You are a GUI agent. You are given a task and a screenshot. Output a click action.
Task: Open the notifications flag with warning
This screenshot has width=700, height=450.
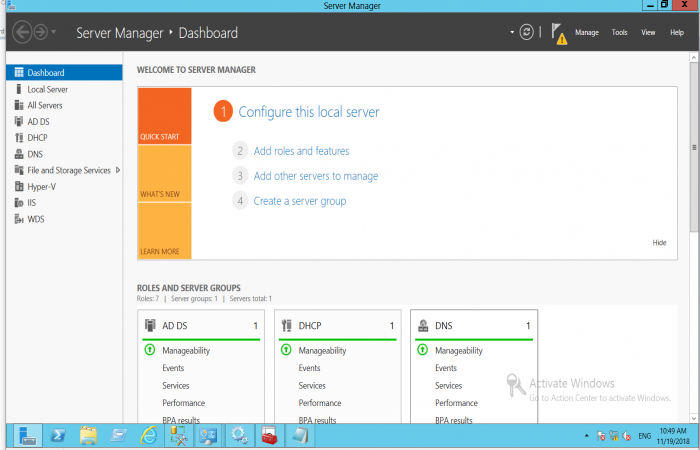[558, 33]
